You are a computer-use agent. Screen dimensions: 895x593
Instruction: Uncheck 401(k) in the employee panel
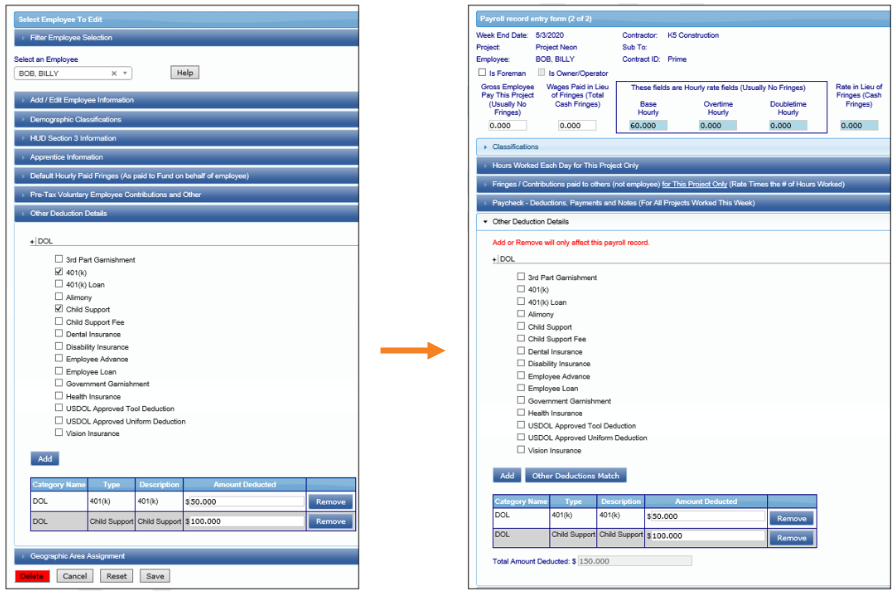tap(59, 272)
